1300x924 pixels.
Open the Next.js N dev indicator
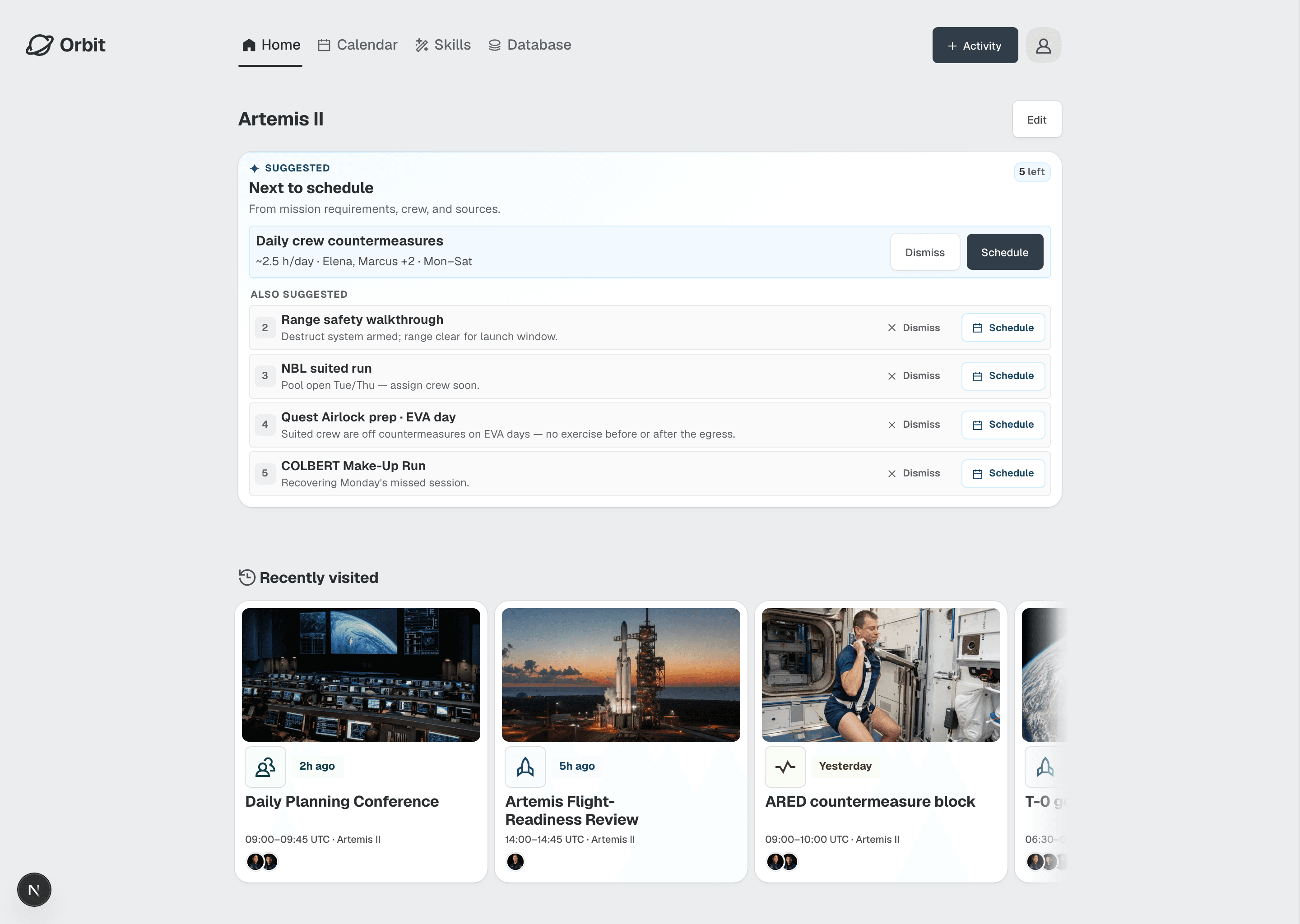point(34,890)
